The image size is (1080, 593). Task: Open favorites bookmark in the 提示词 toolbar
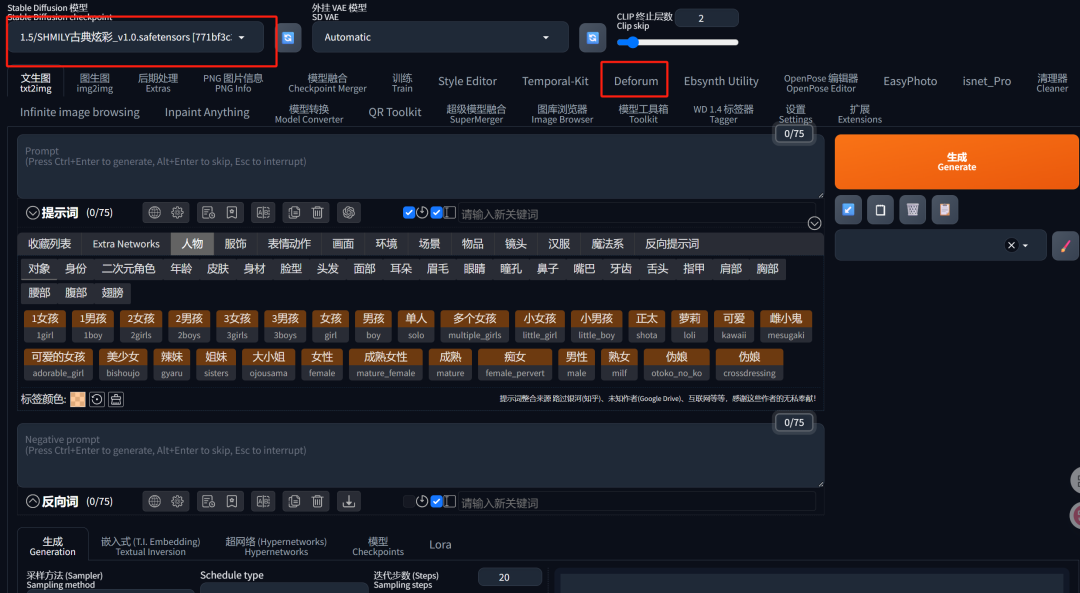tap(232, 213)
